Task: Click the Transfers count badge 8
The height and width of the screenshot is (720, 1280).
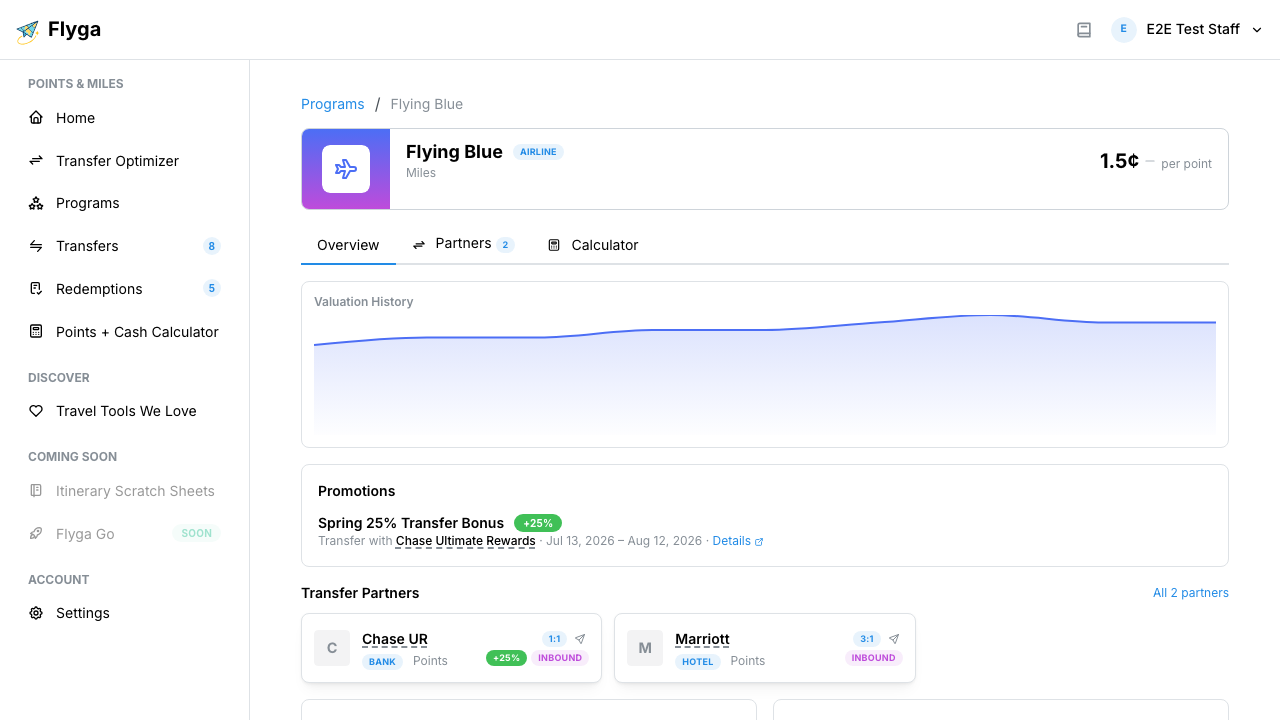Action: click(211, 246)
